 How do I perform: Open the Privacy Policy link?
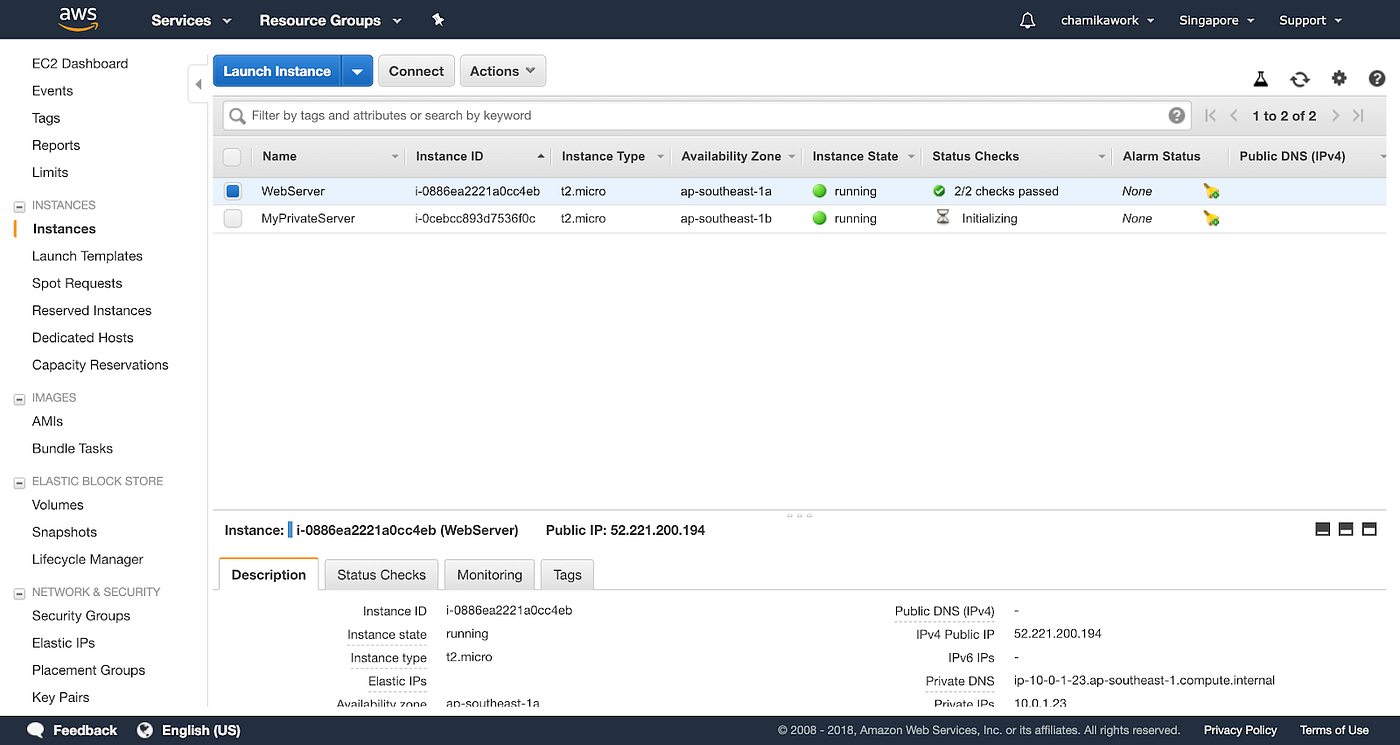point(1240,730)
